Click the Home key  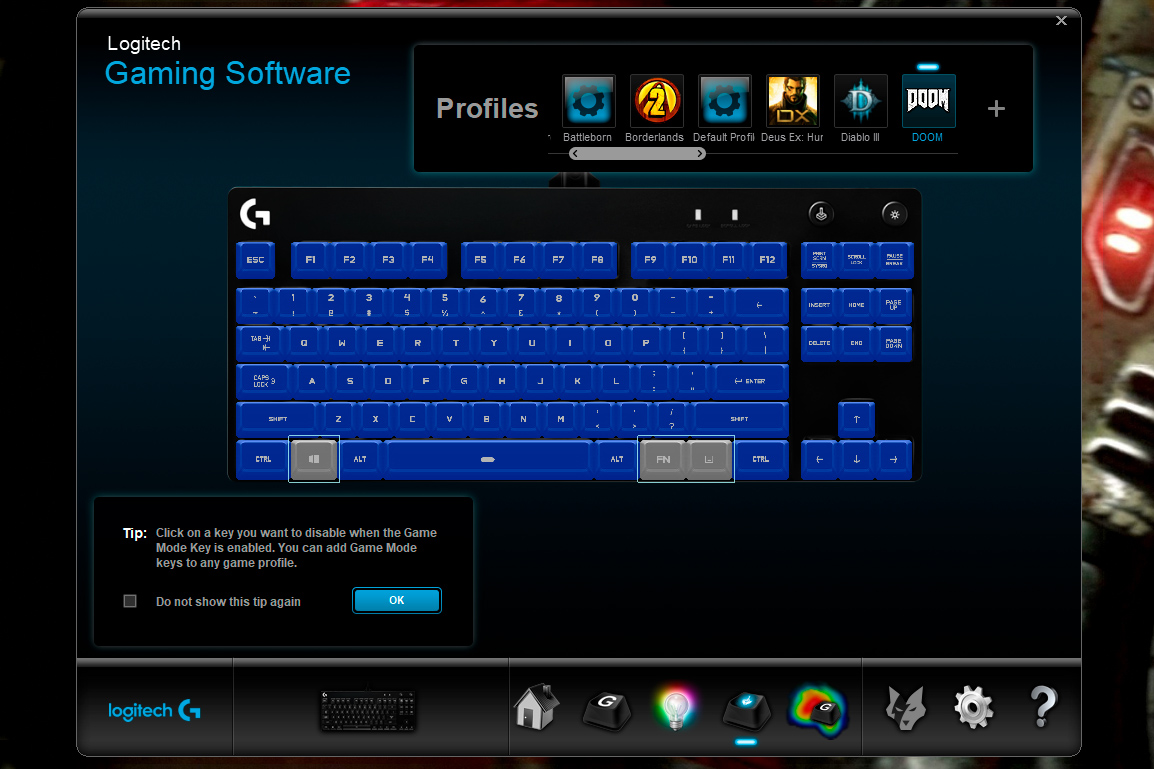[857, 305]
